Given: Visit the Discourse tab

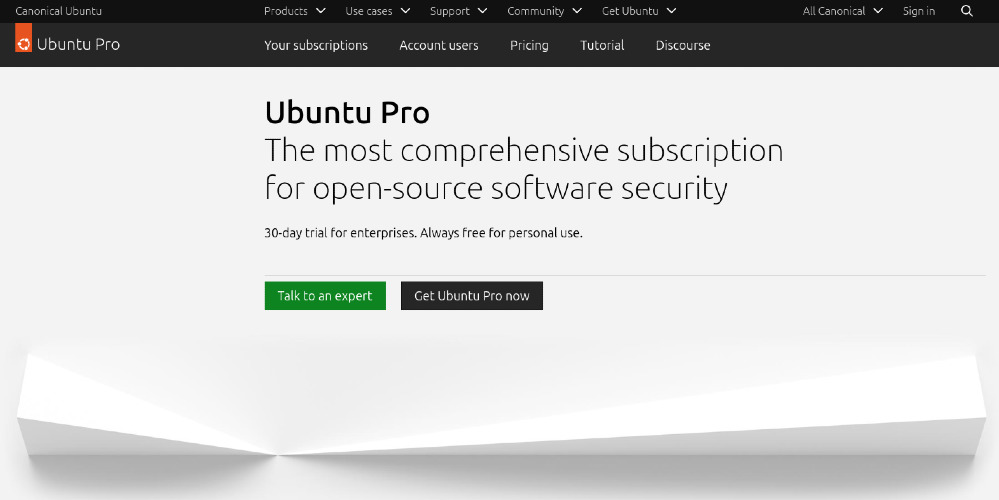Looking at the screenshot, I should tap(683, 45).
